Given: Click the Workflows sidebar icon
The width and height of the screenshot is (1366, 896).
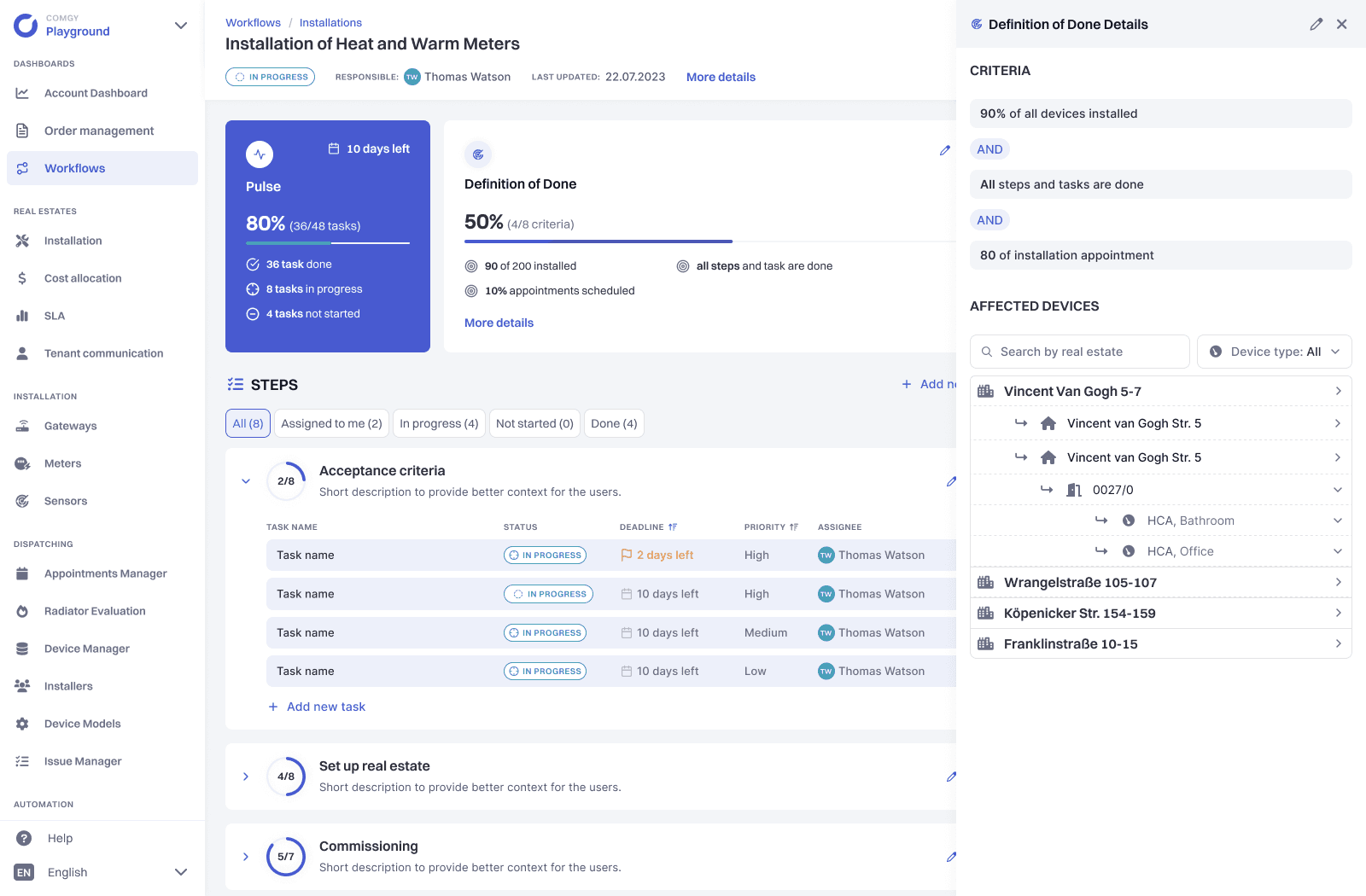Looking at the screenshot, I should [x=22, y=168].
